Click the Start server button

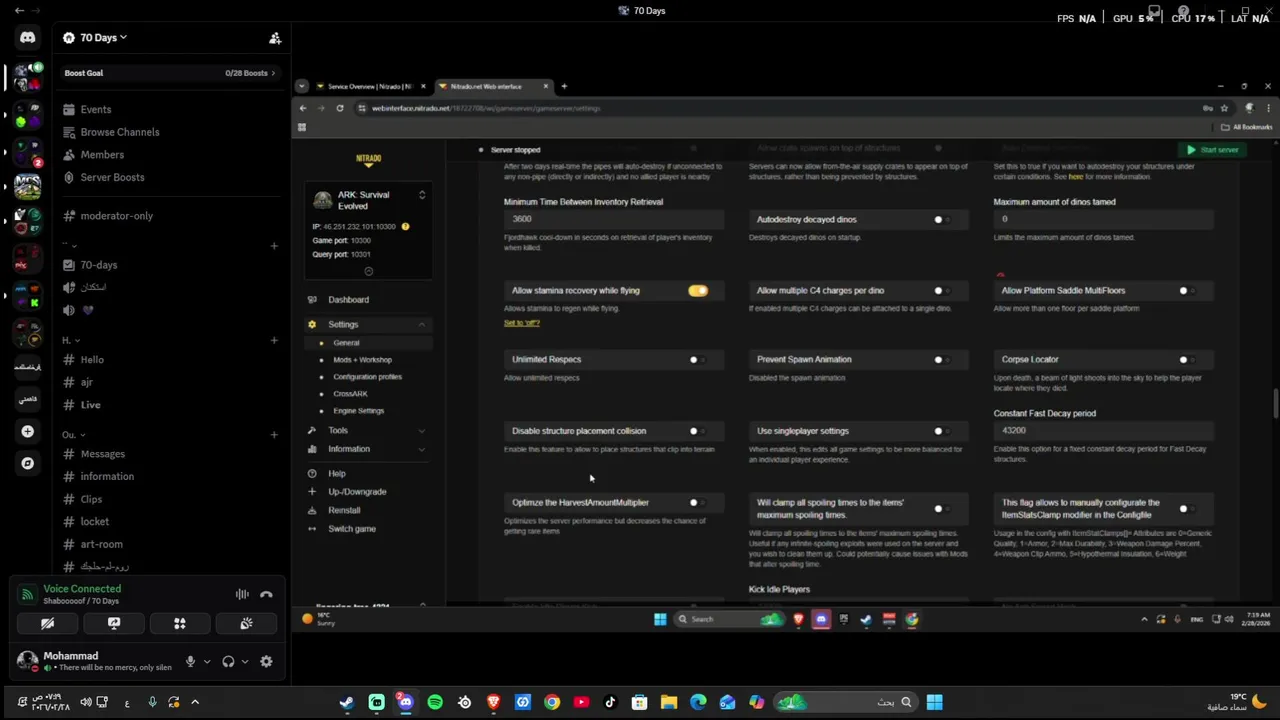(x=1212, y=150)
